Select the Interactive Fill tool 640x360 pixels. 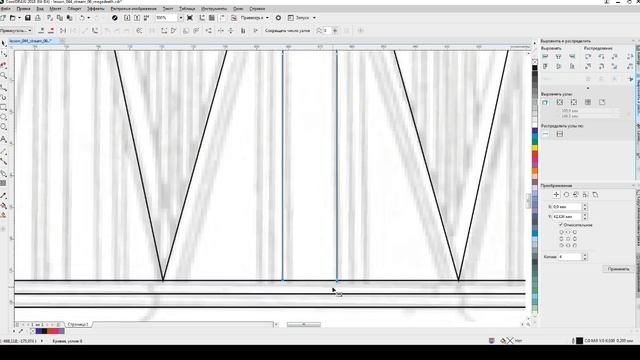click(4, 205)
